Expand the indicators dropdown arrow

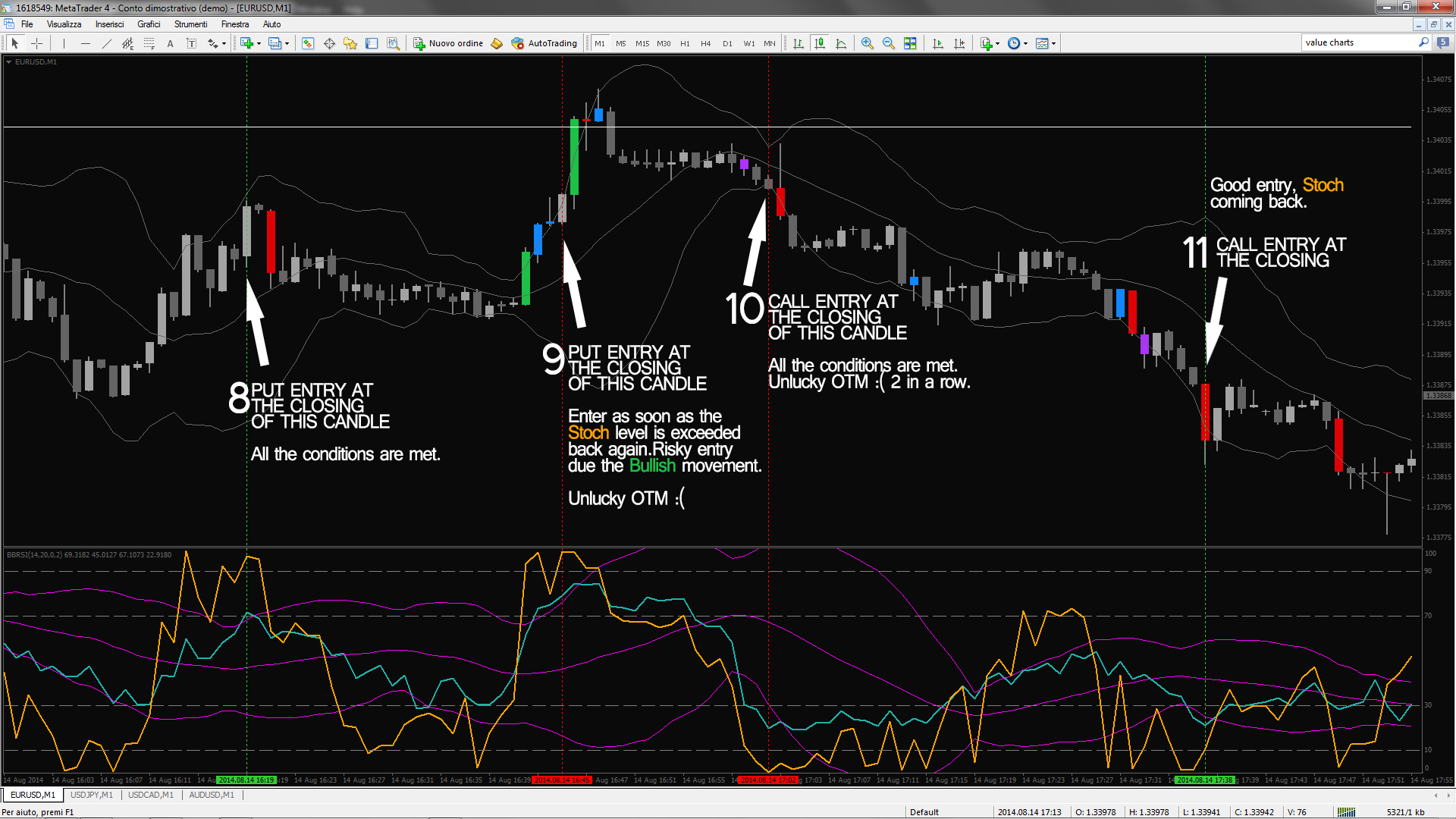(997, 43)
